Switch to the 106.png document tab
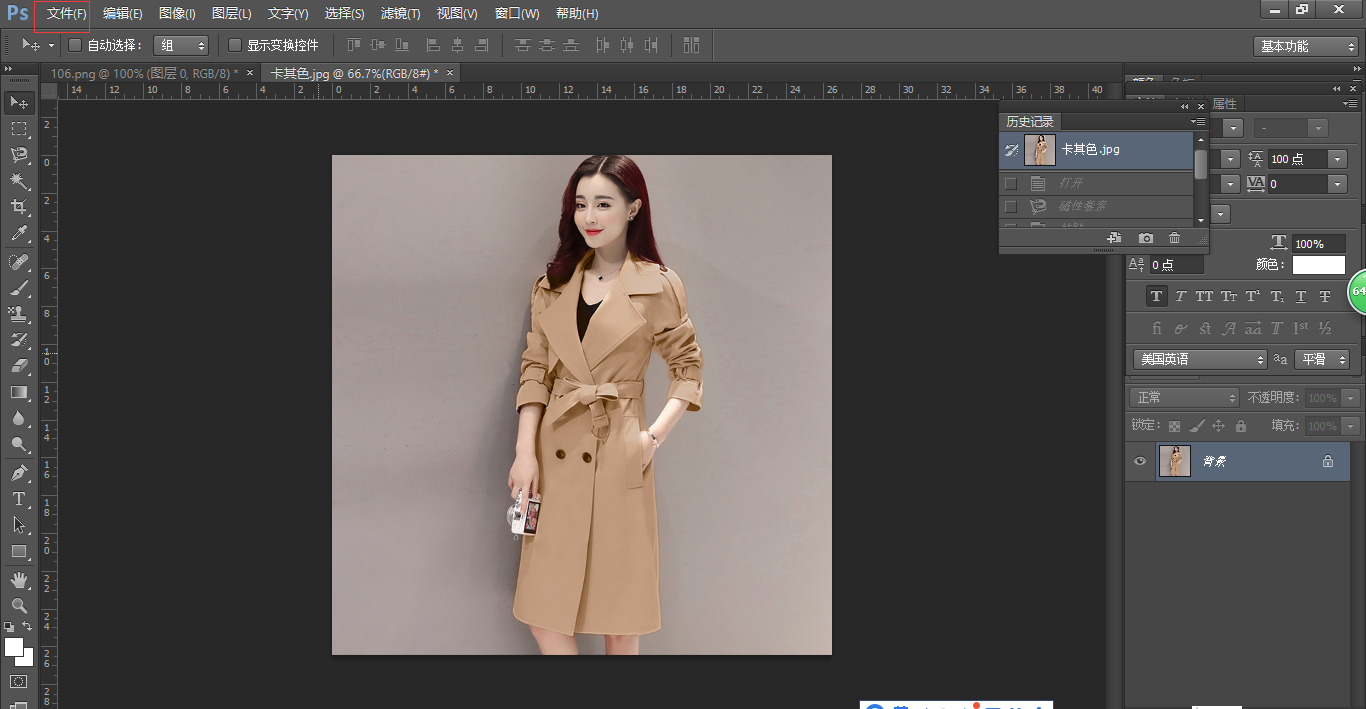This screenshot has width=1366, height=709. [x=139, y=73]
